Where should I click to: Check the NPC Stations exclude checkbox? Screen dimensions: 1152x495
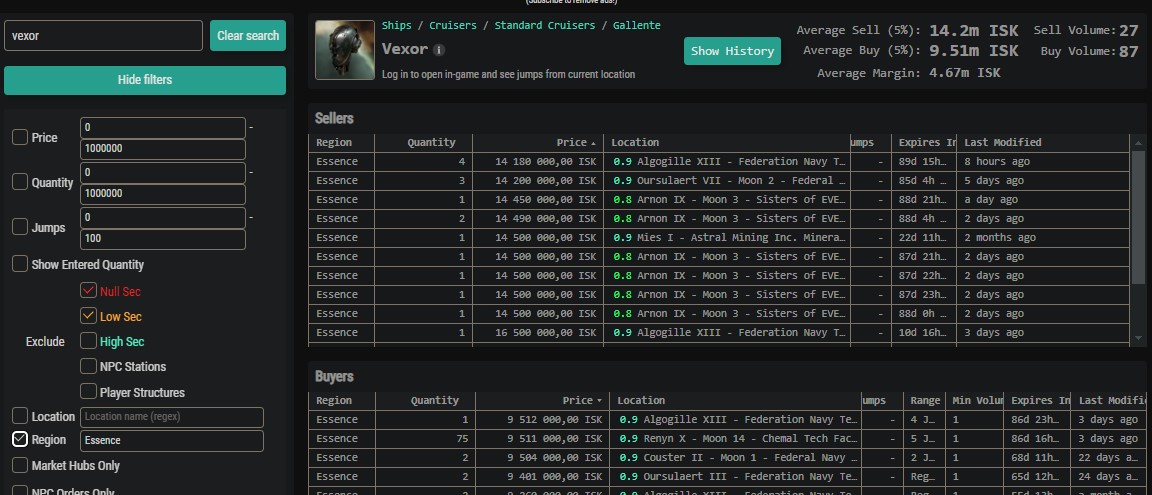tap(88, 366)
